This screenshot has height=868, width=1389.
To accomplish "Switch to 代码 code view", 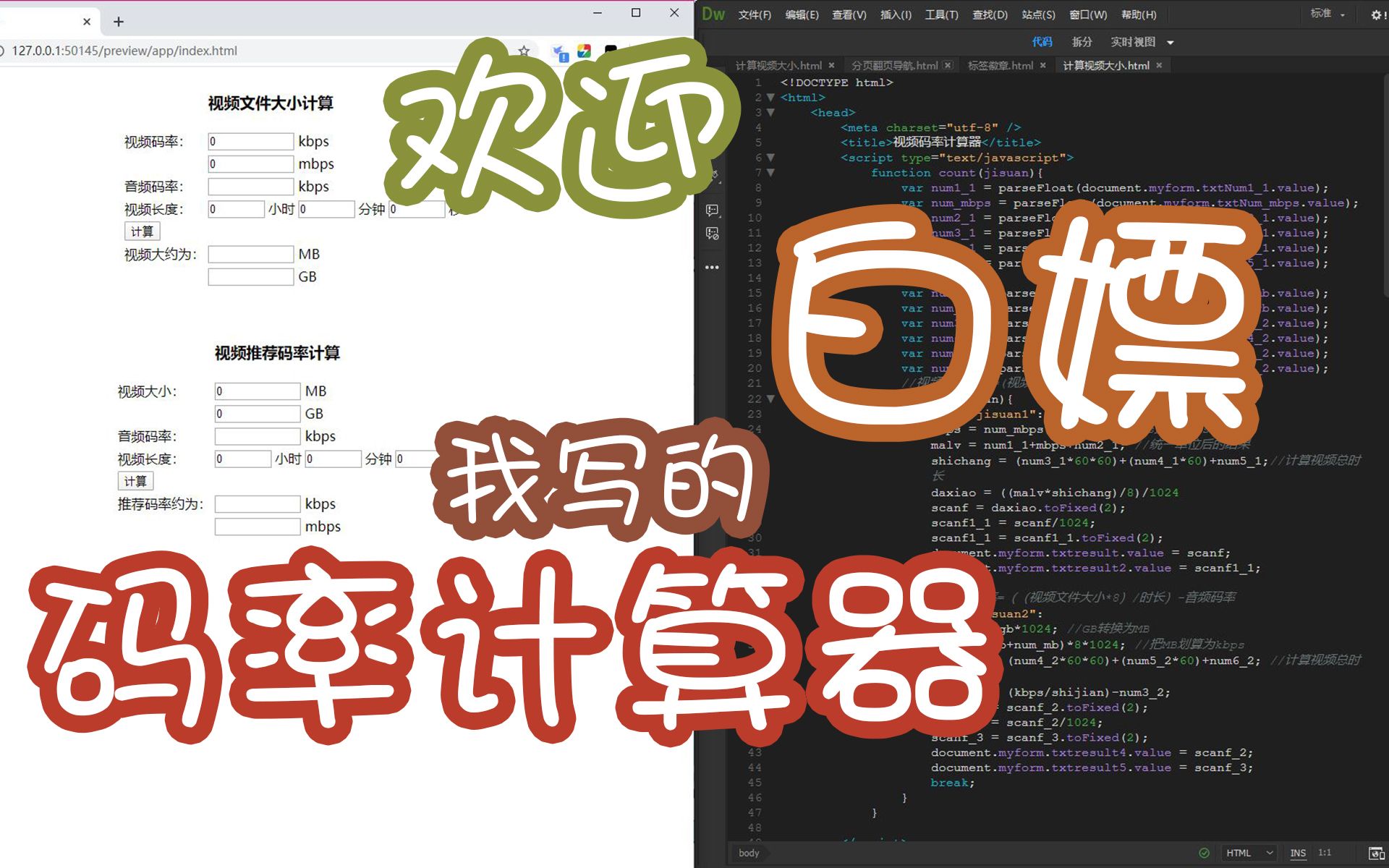I will [x=1042, y=42].
